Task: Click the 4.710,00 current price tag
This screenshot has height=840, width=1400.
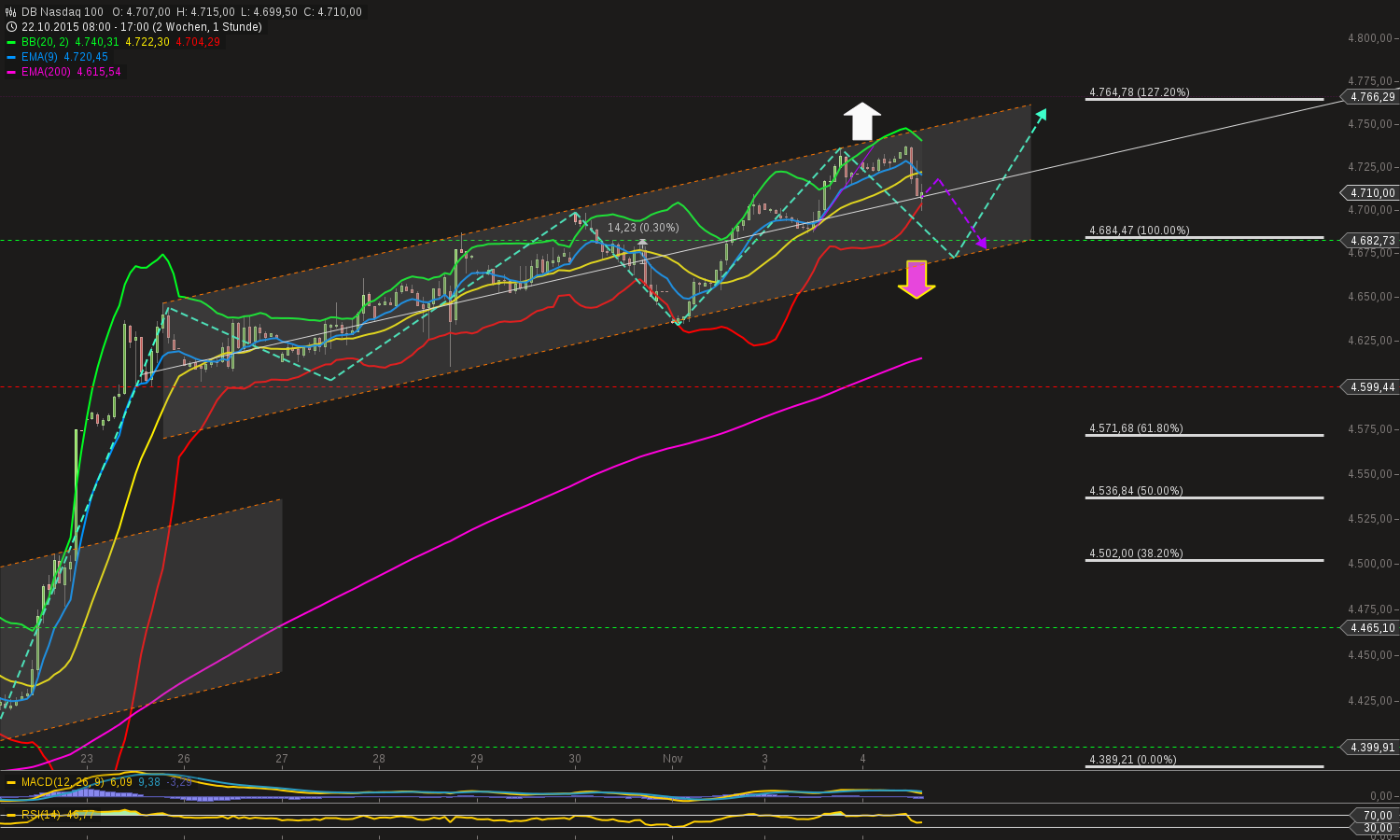Action: pos(1370,193)
